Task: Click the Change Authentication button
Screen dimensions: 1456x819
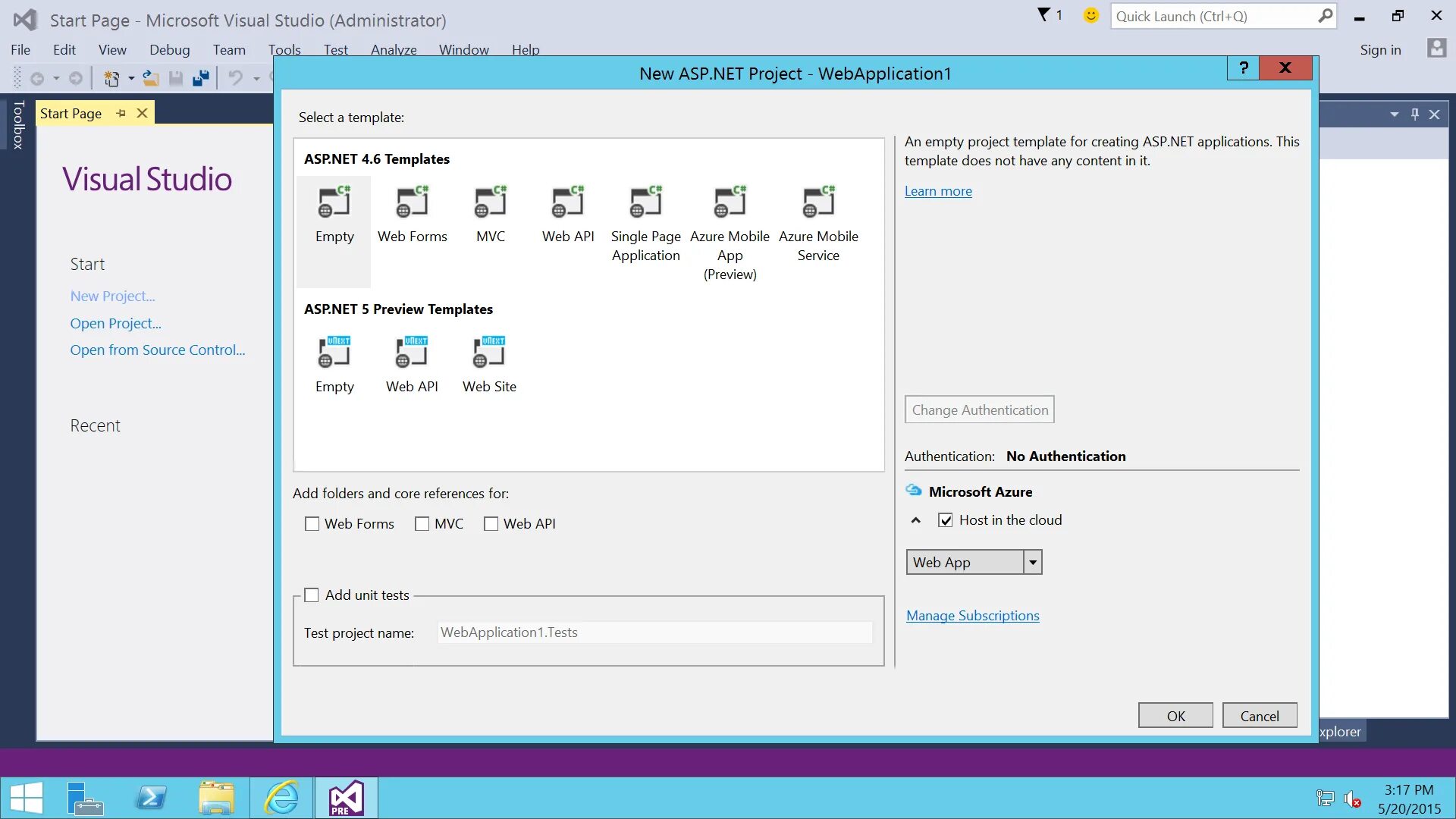Action: click(979, 410)
